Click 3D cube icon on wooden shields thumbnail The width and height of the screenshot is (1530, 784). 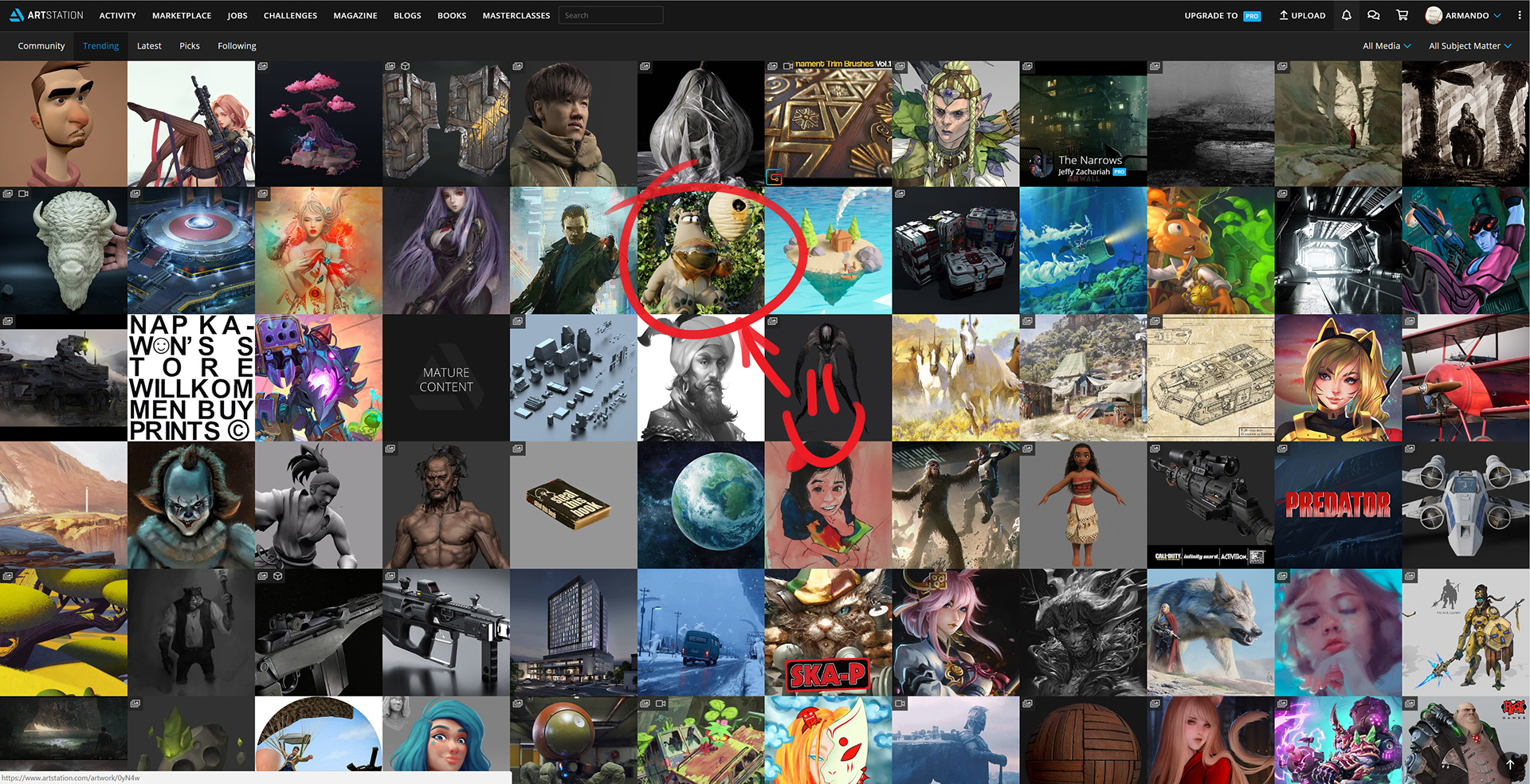pos(406,66)
